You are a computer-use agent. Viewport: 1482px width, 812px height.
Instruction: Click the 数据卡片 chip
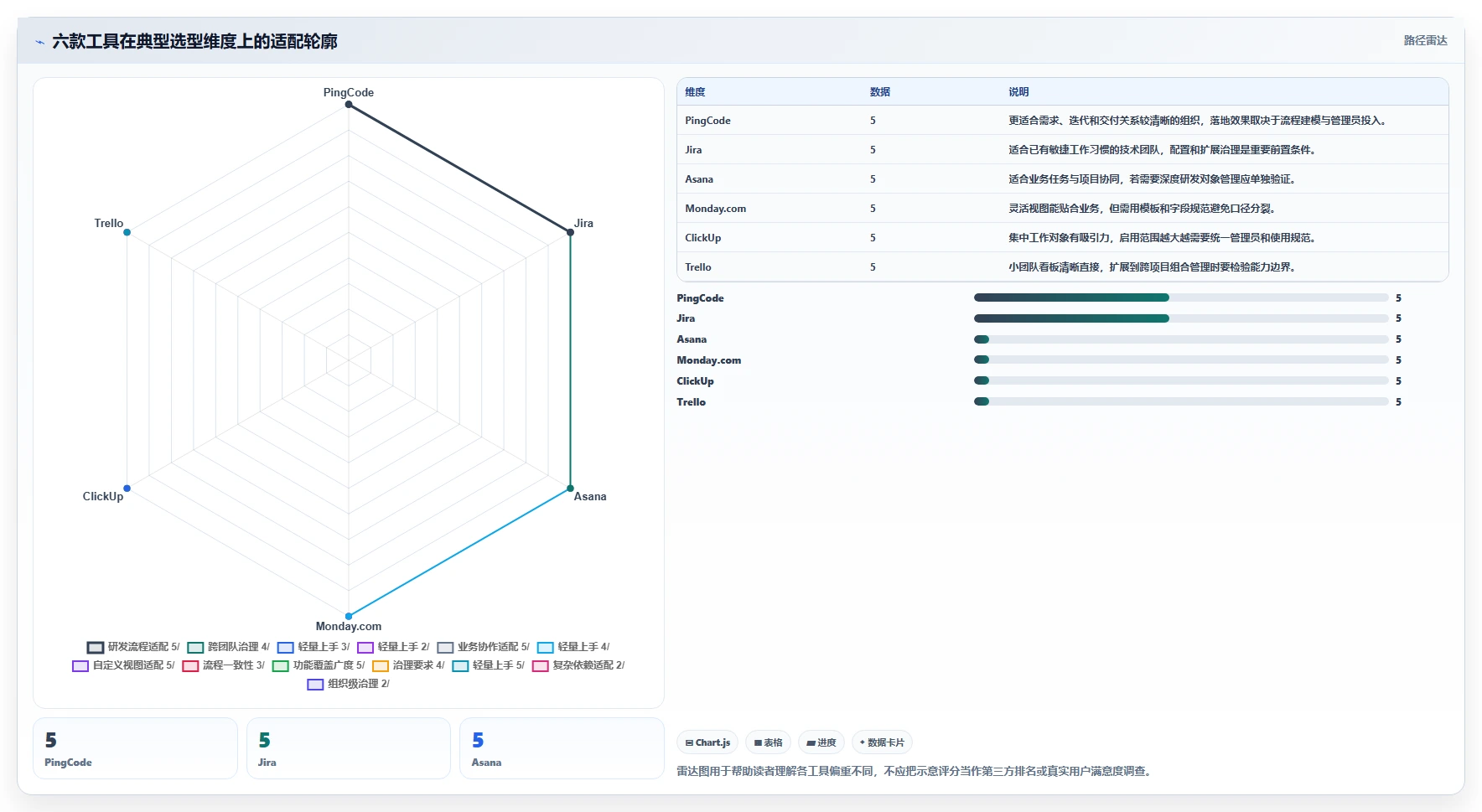point(882,742)
